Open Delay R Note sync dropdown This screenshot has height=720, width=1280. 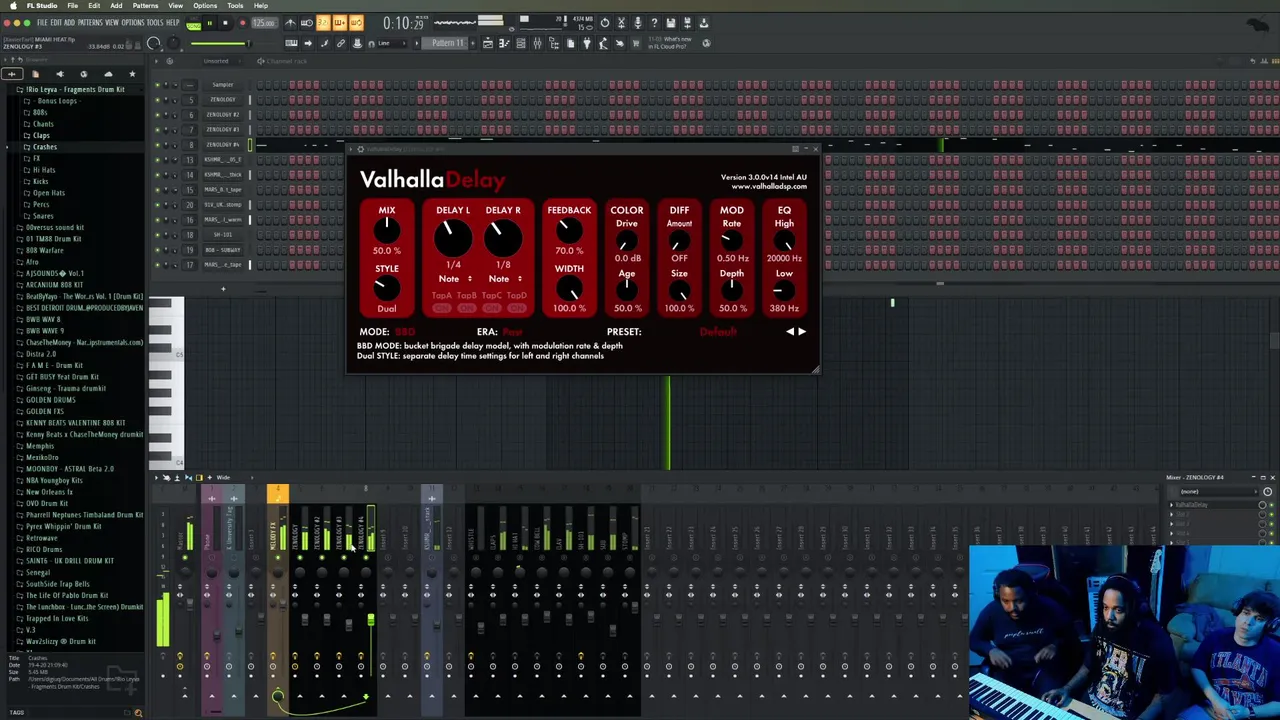505,279
